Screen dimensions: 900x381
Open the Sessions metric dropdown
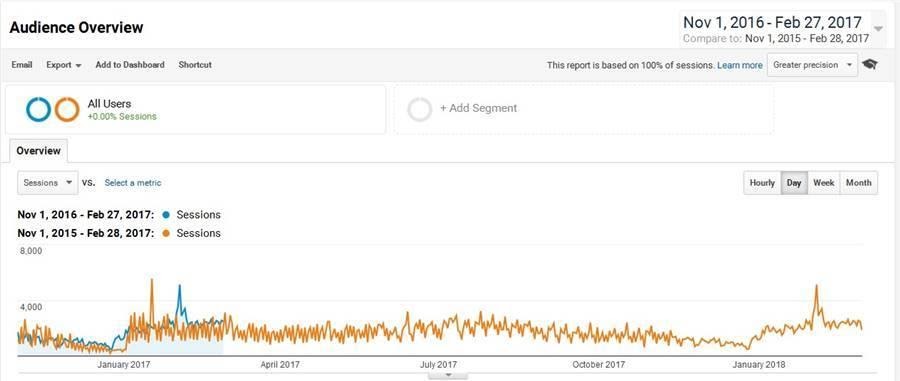click(x=48, y=182)
